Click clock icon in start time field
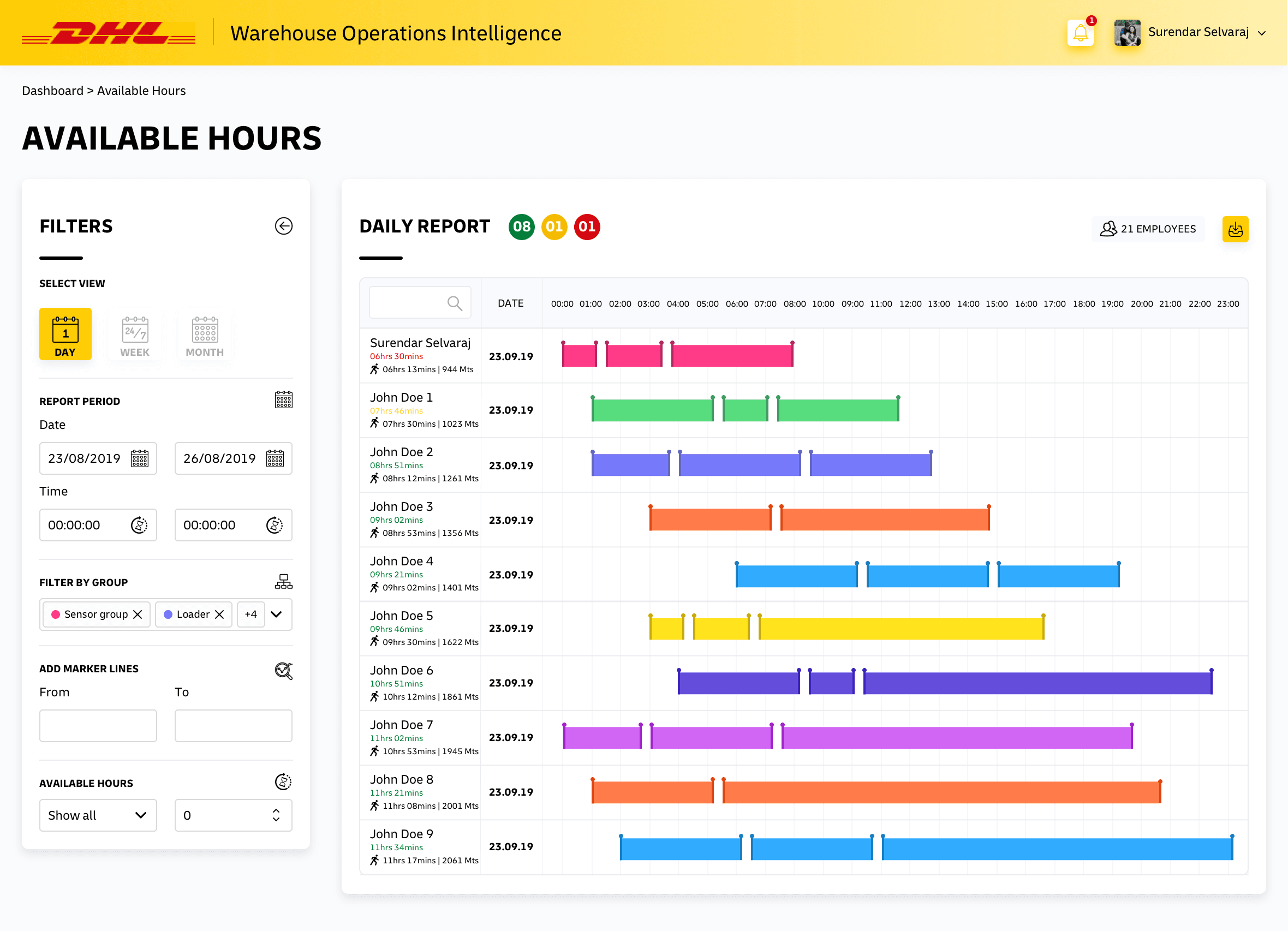The height and width of the screenshot is (931, 1288). (x=139, y=526)
